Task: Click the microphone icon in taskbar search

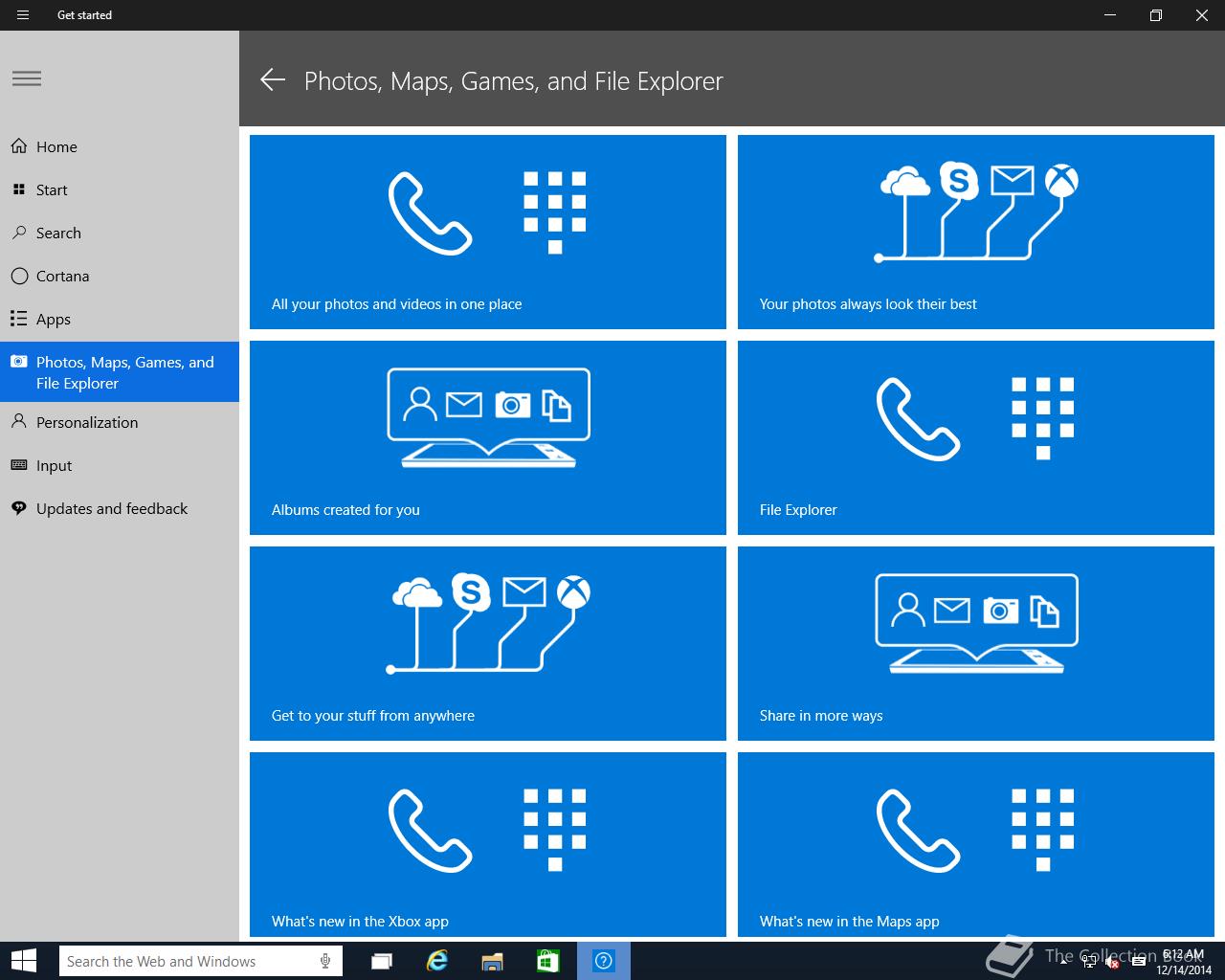Action: click(x=325, y=961)
